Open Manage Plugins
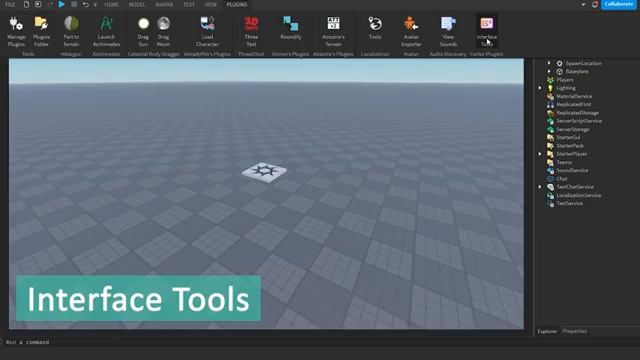This screenshot has height=360, width=640. tap(16, 31)
